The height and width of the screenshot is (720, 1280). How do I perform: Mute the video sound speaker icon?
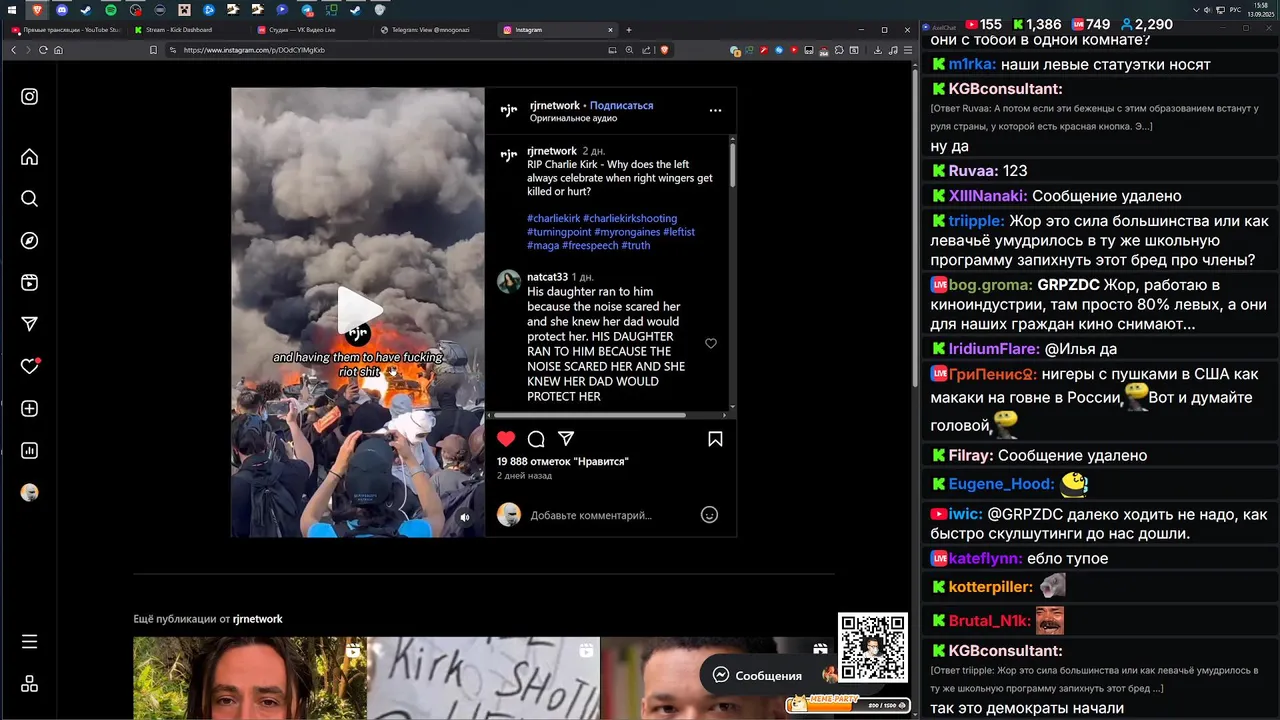(x=464, y=517)
